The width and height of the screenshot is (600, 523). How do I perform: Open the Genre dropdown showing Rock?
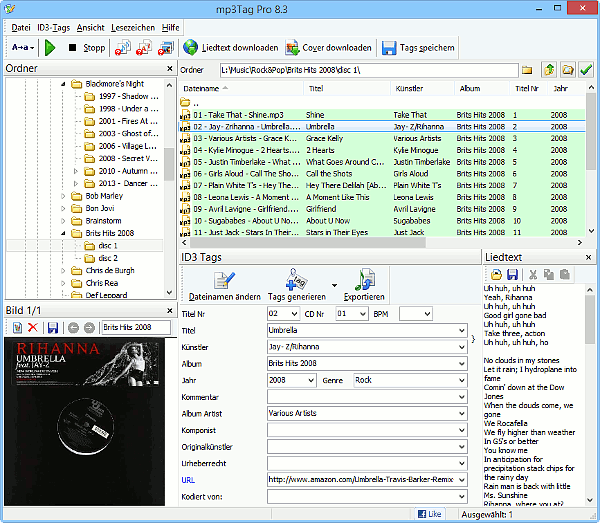(461, 380)
